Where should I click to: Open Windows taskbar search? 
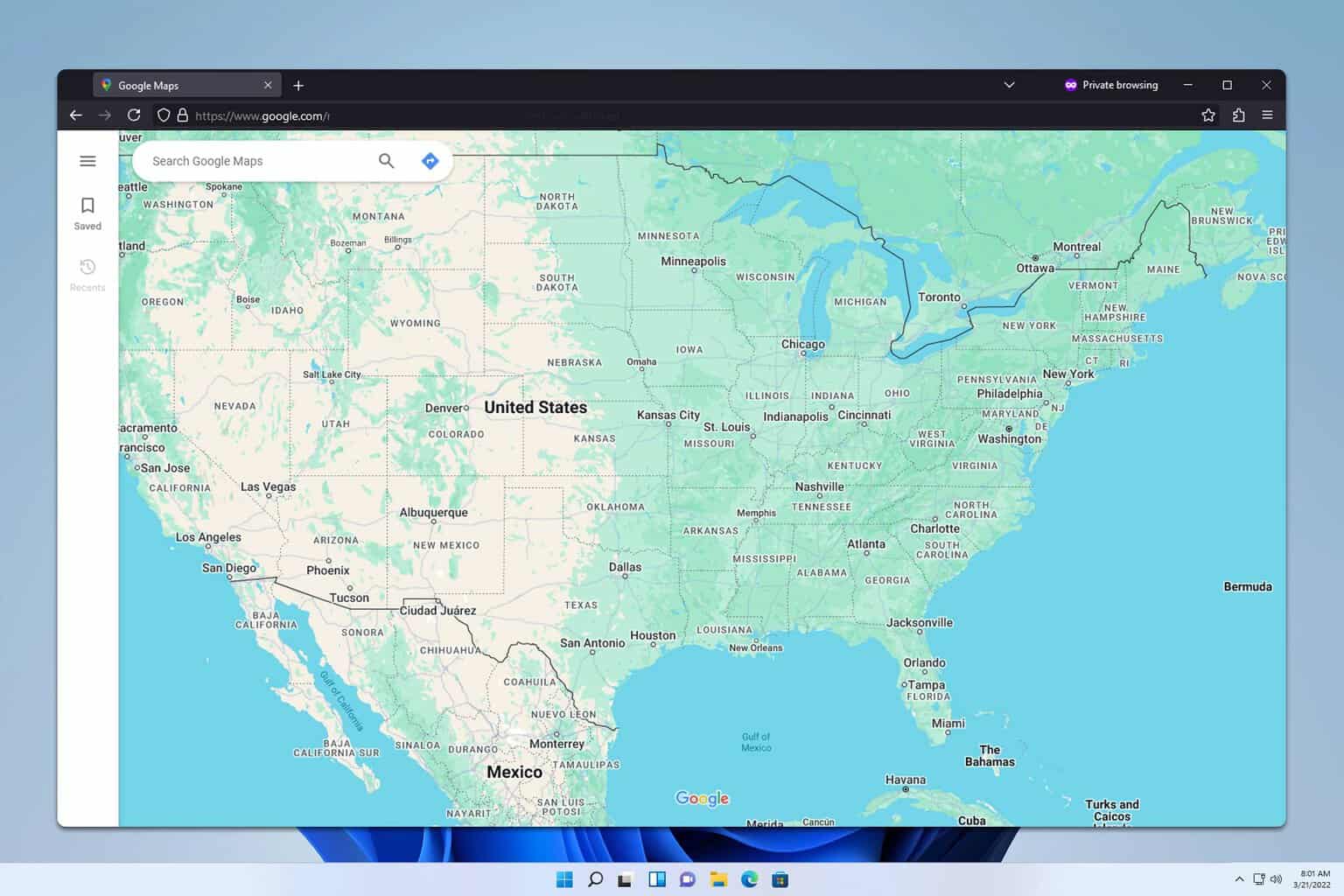coord(595,879)
